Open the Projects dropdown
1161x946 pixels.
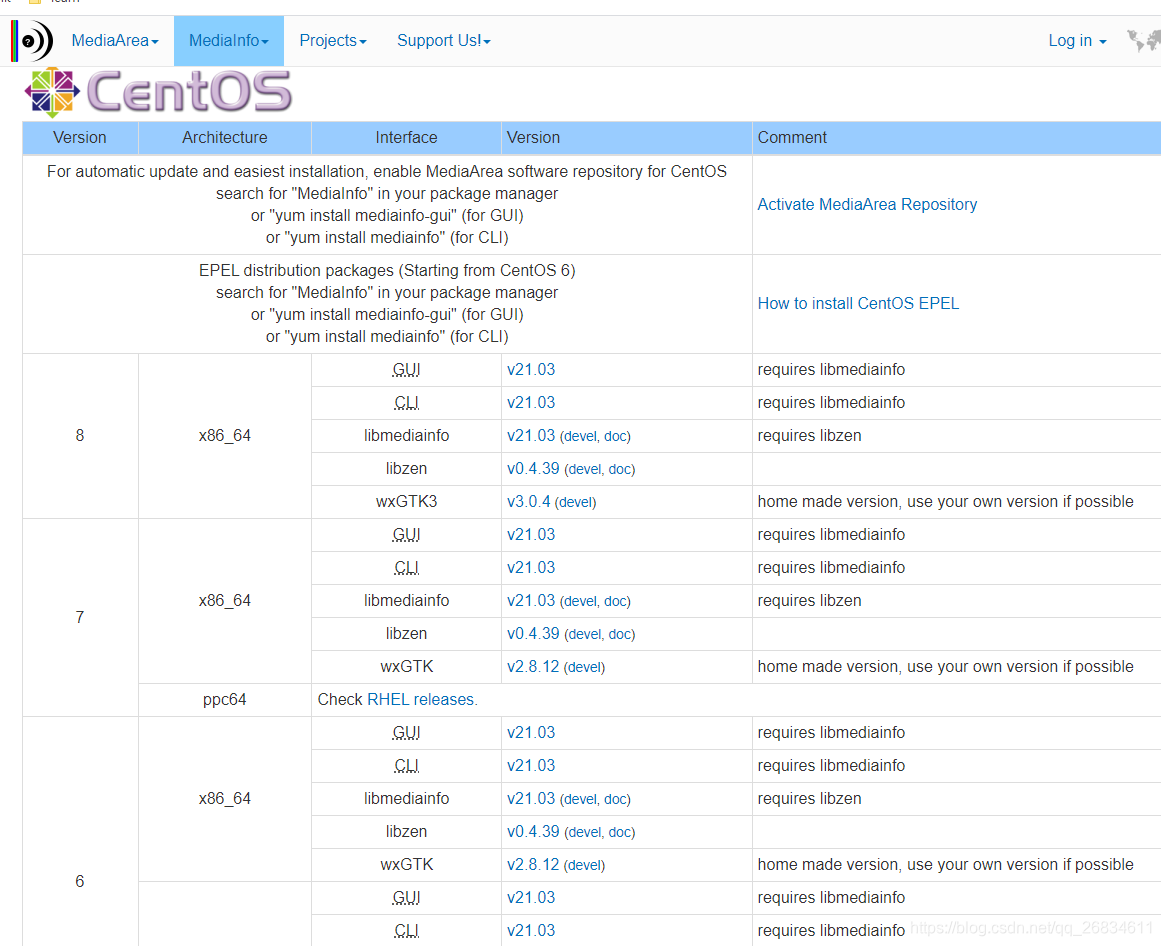click(x=332, y=41)
